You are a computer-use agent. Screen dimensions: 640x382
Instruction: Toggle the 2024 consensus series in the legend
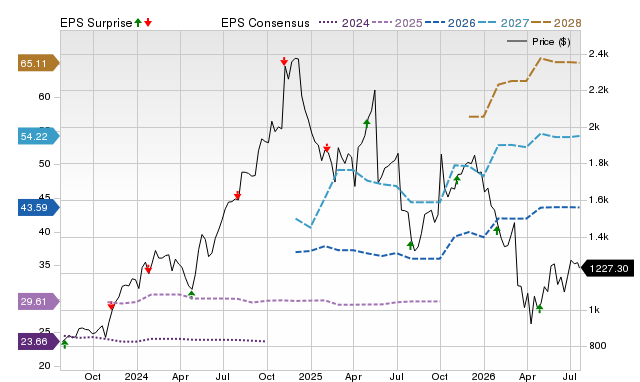pos(344,23)
